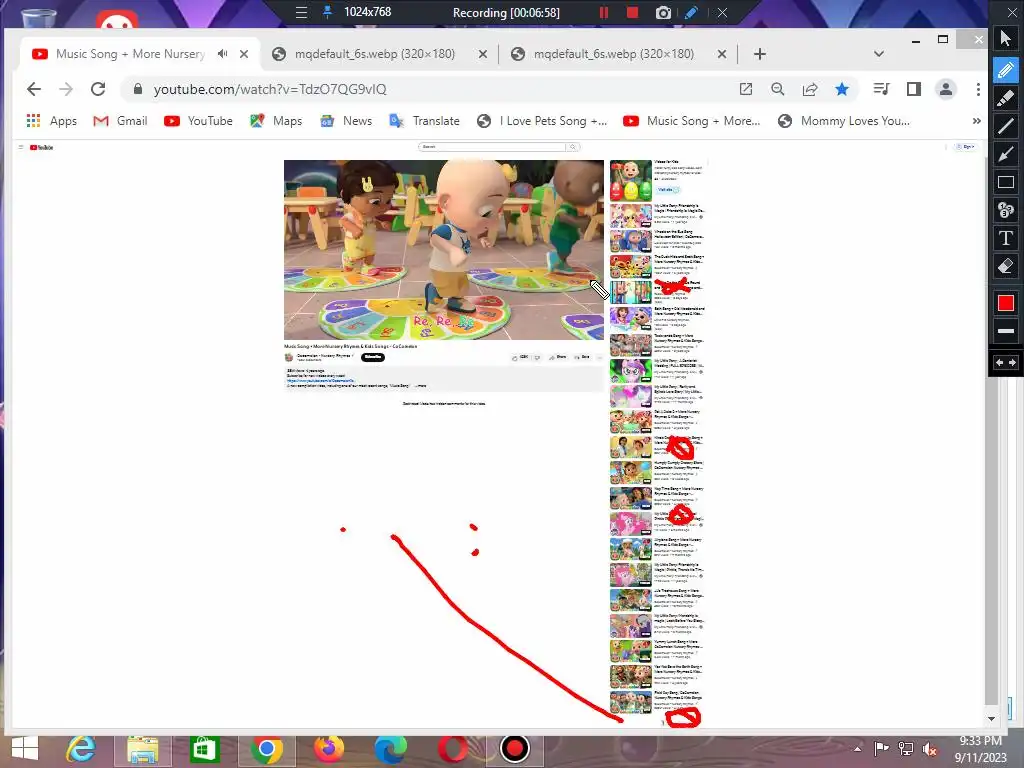Open File Explorer from taskbar
Viewport: 1024px width, 768px height.
142,748
